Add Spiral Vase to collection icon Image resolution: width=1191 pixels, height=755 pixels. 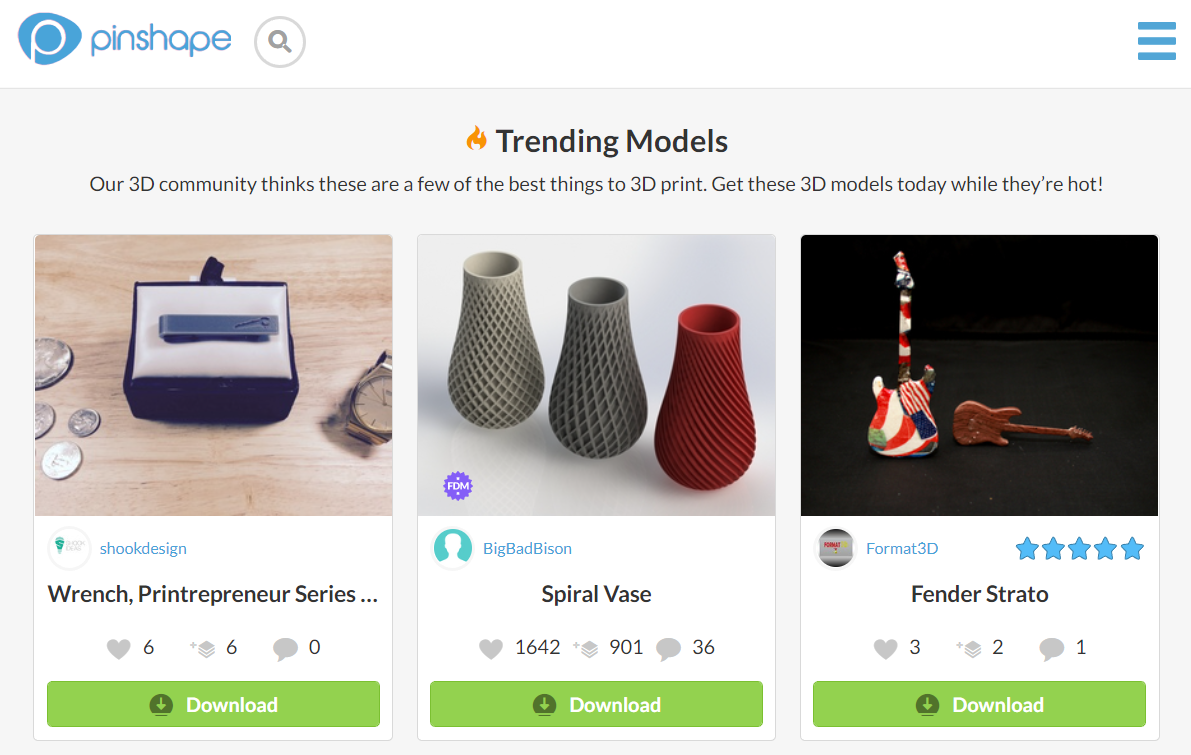point(586,649)
